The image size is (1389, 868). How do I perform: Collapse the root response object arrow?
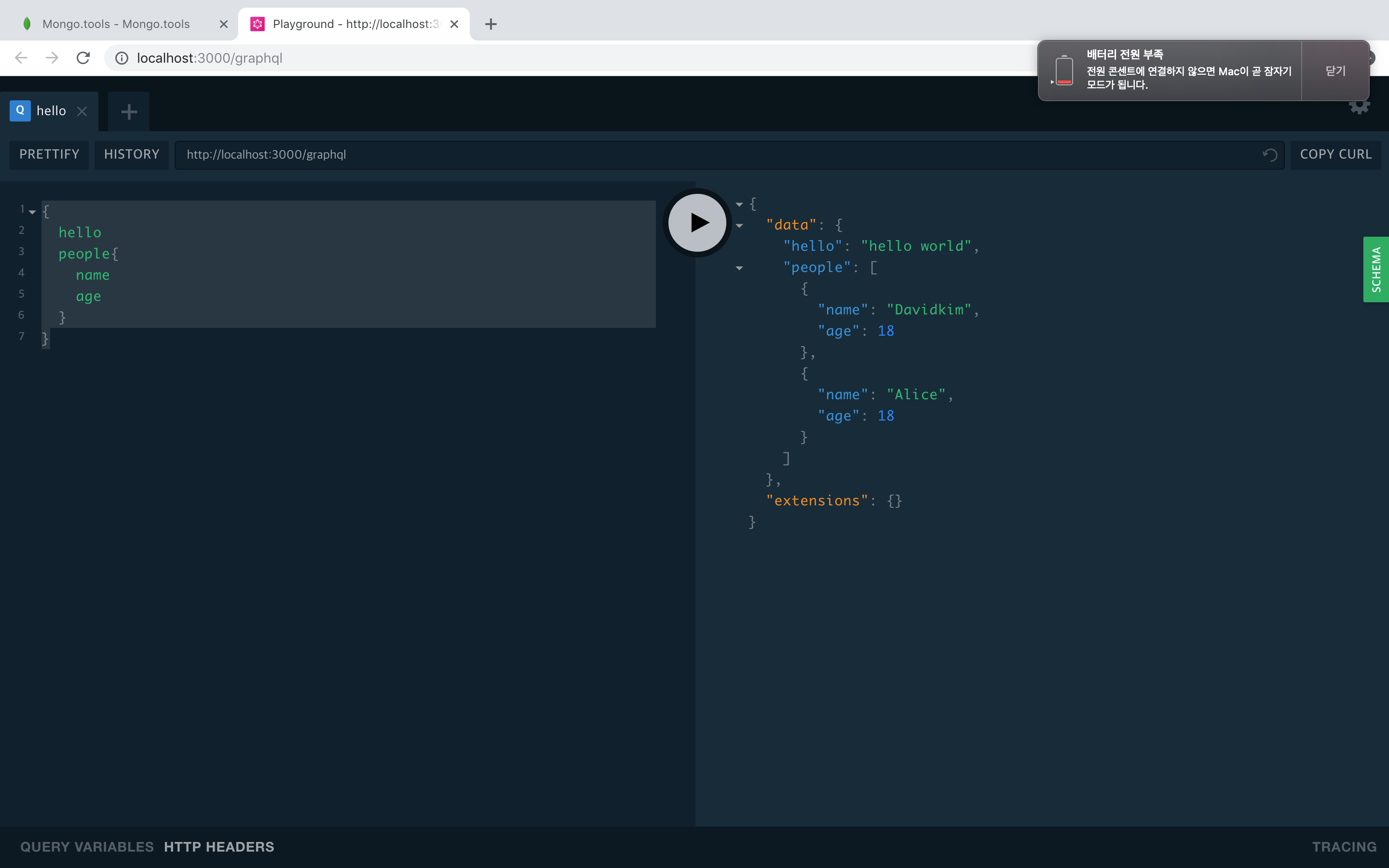click(x=739, y=204)
